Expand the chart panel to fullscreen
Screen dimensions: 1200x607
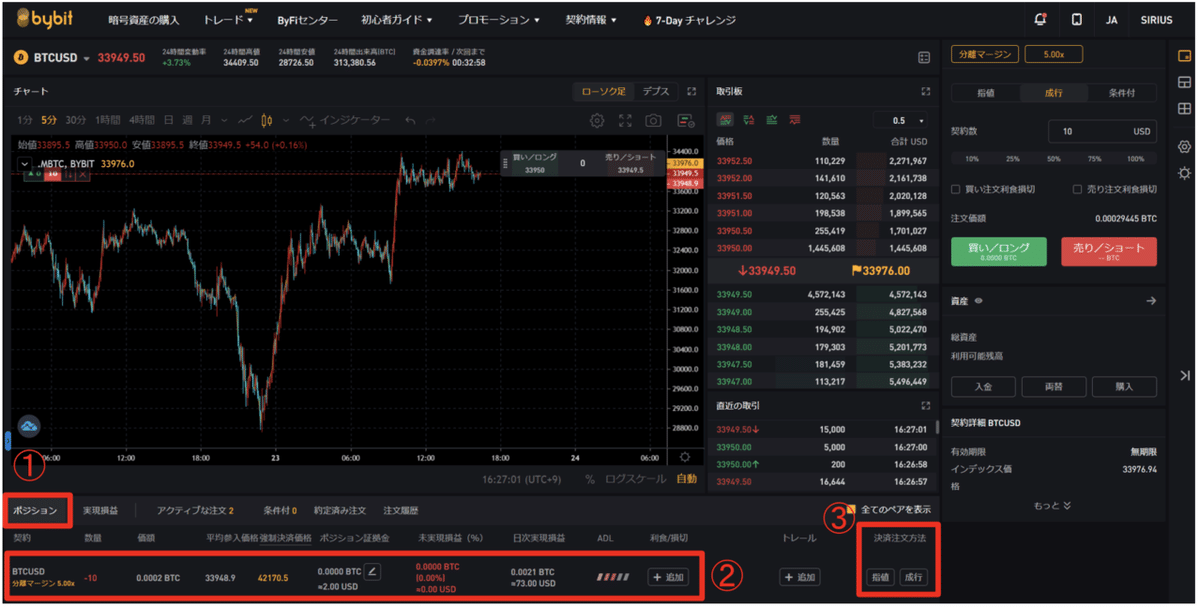[x=691, y=91]
